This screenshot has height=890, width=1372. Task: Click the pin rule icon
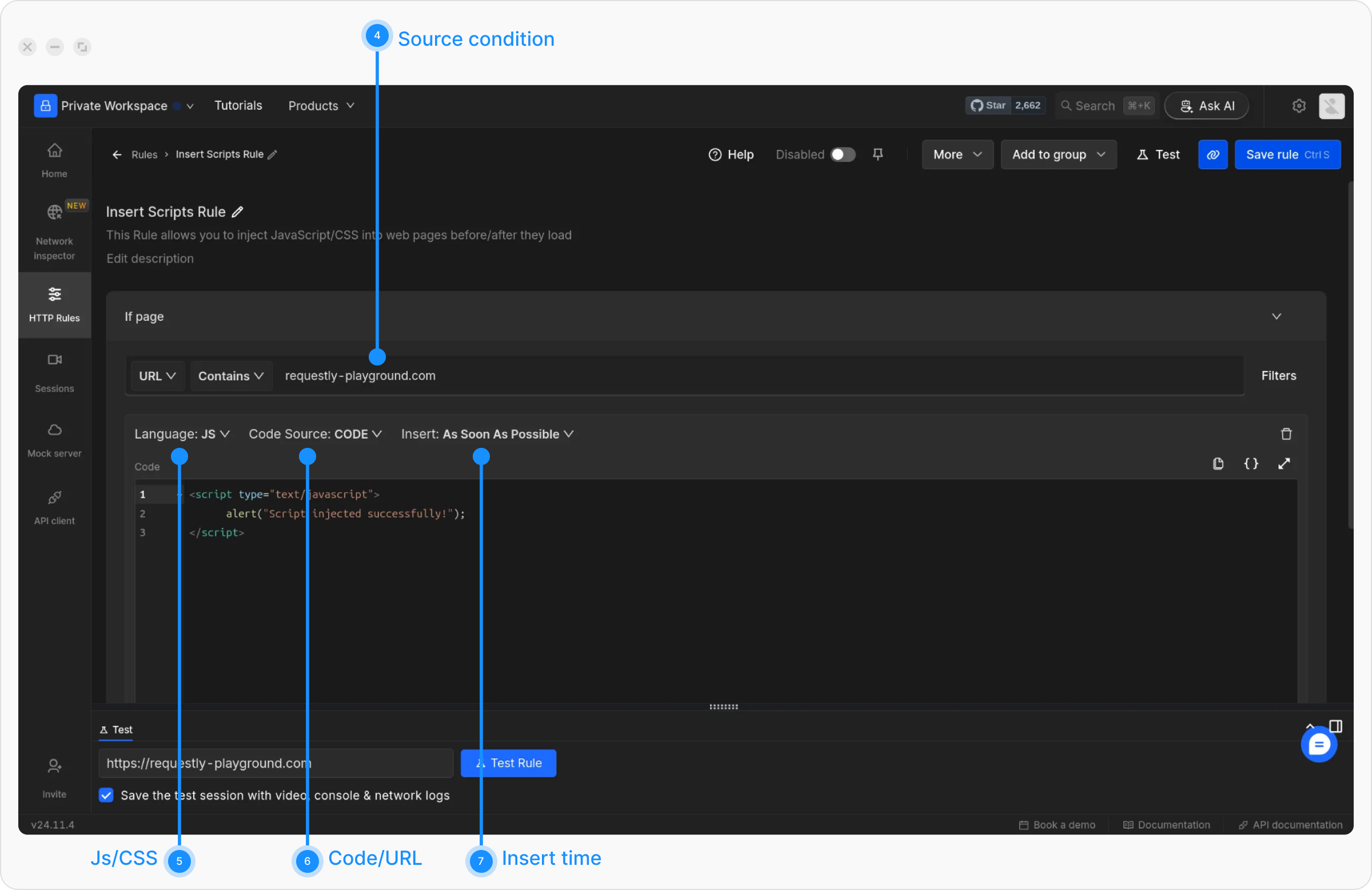878,154
